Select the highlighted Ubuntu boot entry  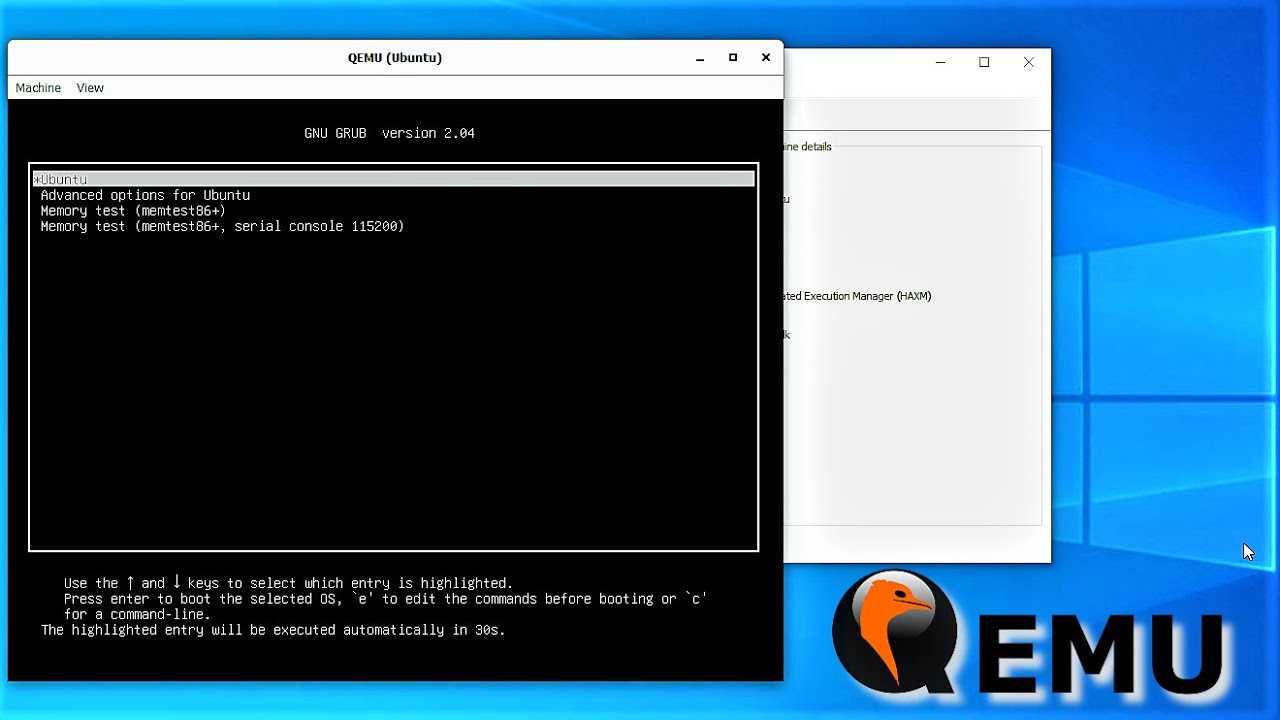pos(393,179)
